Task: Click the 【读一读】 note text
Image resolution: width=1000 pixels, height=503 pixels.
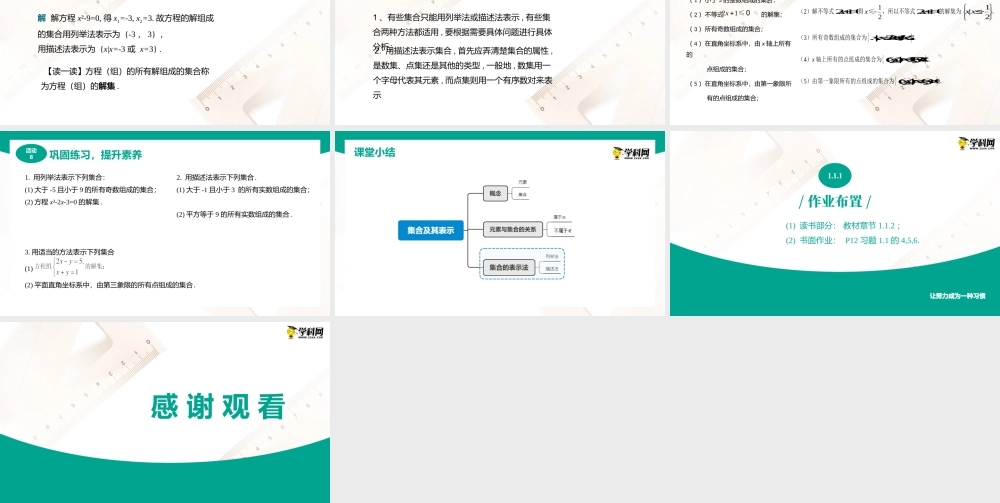Action: tap(125, 78)
